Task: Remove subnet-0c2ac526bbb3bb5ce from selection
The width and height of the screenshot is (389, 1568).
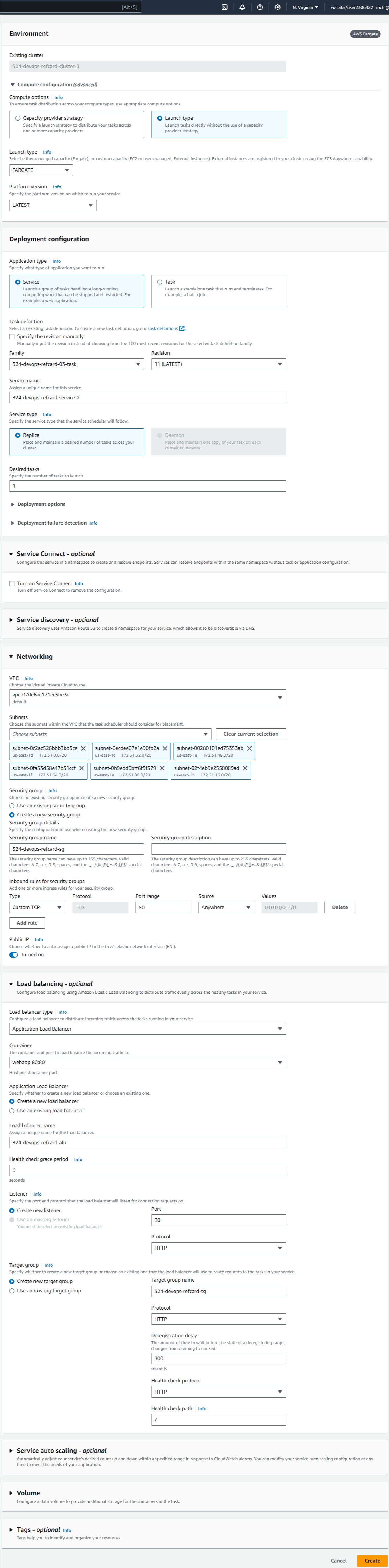Action: pos(83,748)
